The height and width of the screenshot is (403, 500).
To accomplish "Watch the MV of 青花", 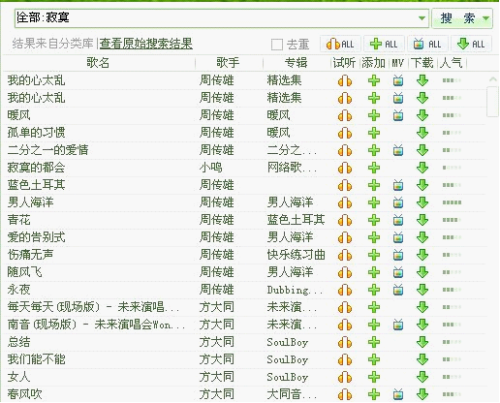I will (x=398, y=220).
